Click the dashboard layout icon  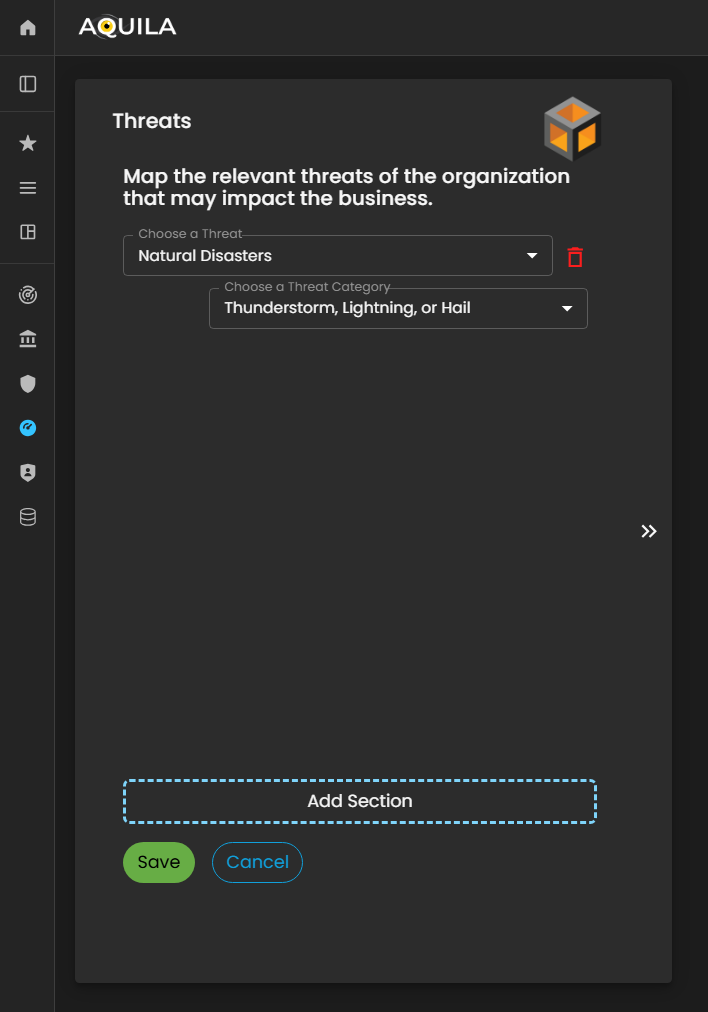28,232
